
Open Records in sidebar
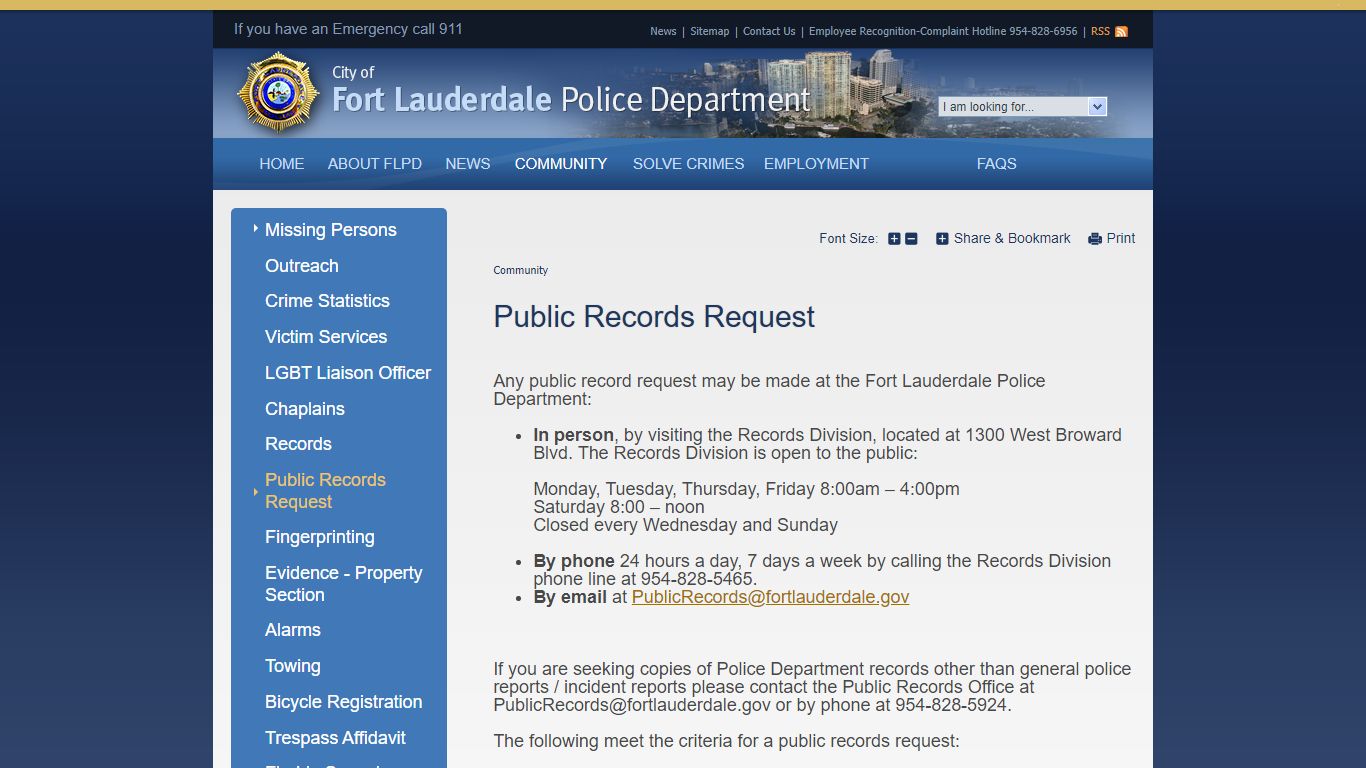(298, 444)
